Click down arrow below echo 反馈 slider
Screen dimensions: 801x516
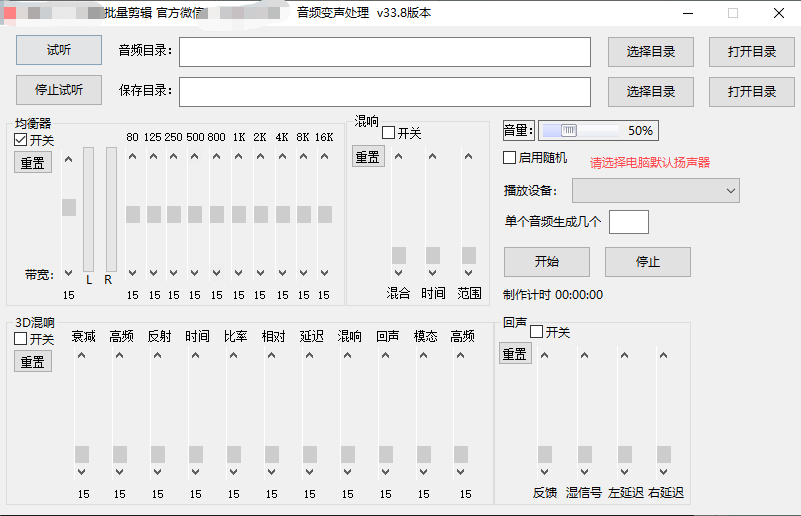point(545,473)
